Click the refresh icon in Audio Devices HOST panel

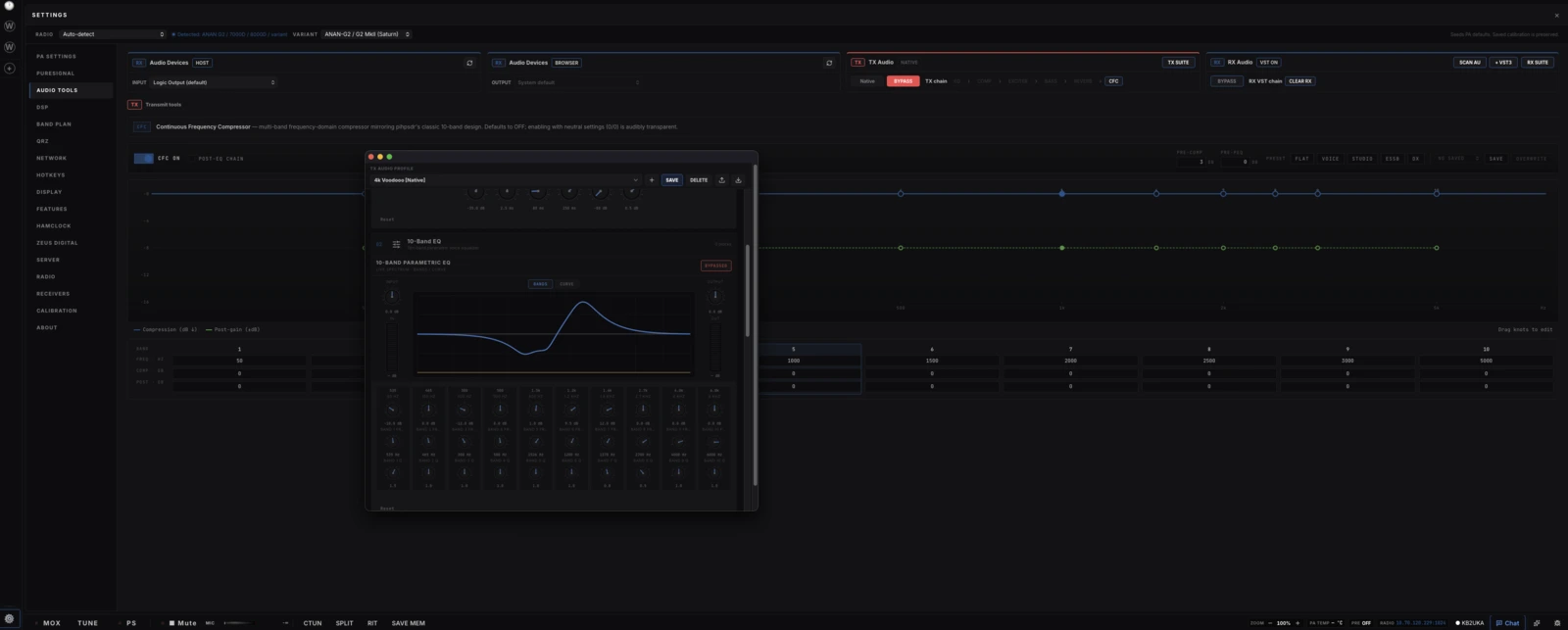point(469,63)
